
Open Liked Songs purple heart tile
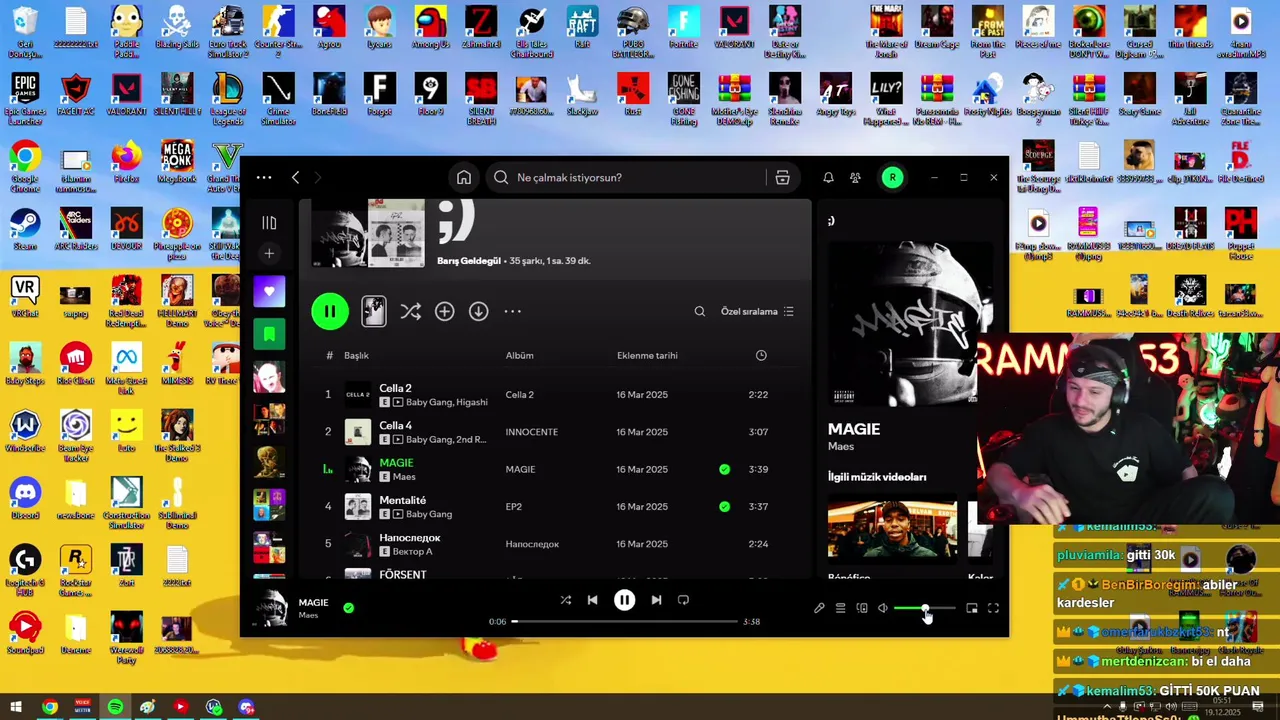coord(269,292)
